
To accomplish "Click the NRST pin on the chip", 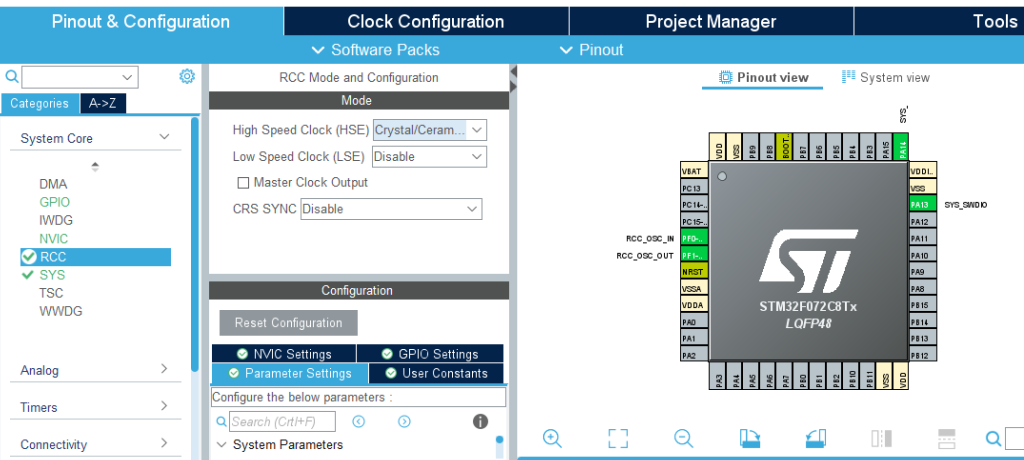I will (x=694, y=271).
